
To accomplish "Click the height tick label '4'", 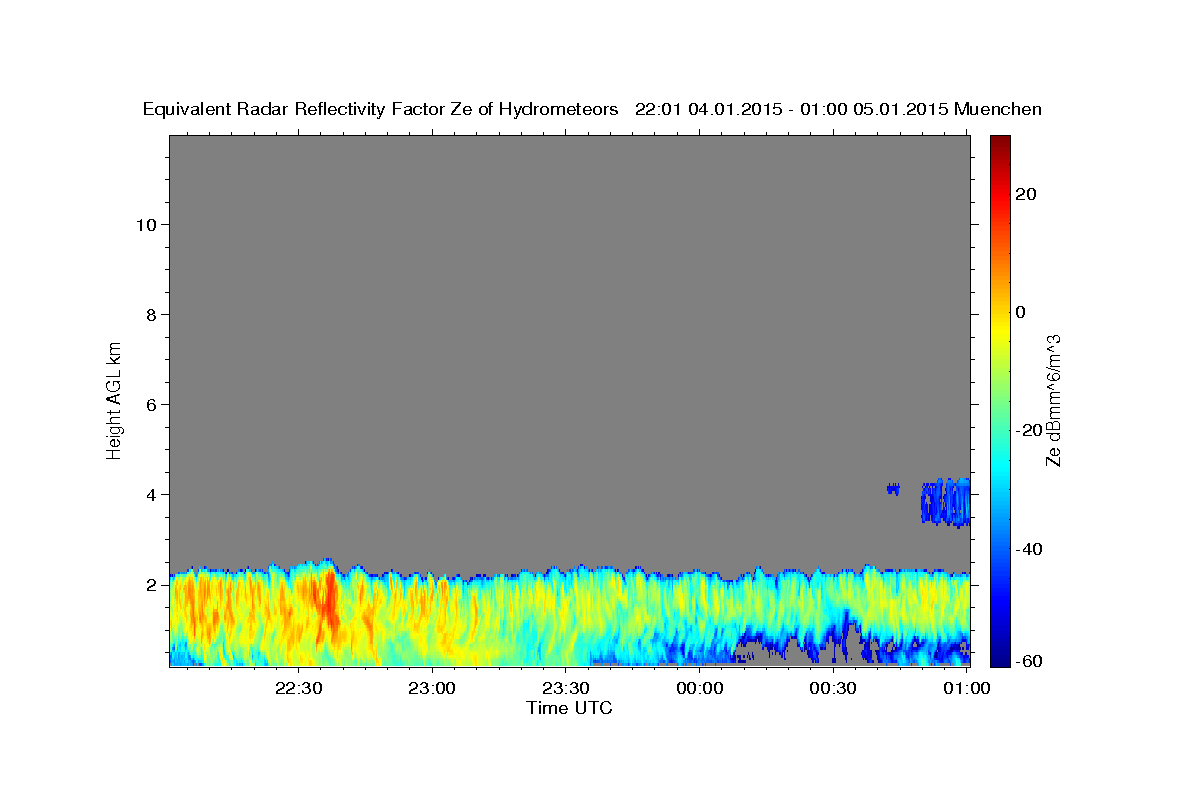I will click(150, 494).
